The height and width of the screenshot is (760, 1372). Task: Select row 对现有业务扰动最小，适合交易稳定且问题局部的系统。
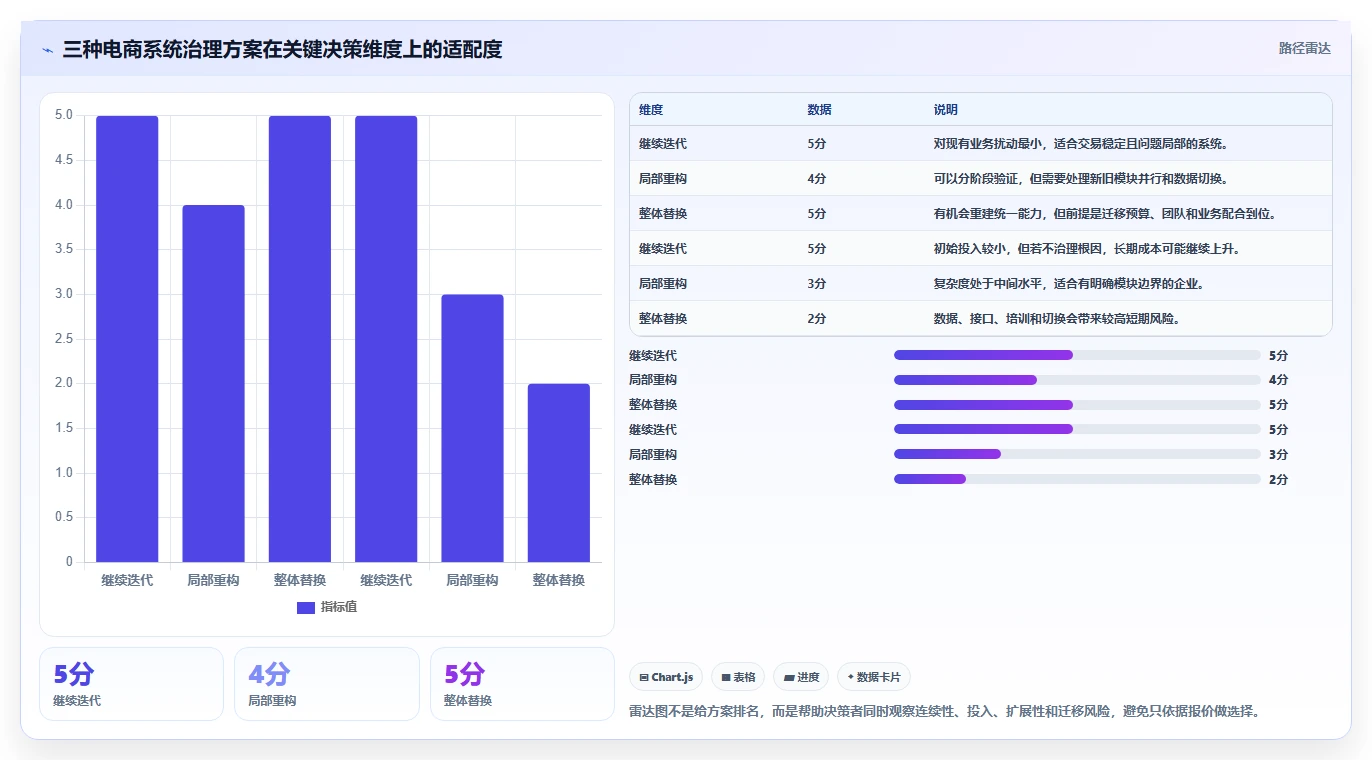click(981, 144)
